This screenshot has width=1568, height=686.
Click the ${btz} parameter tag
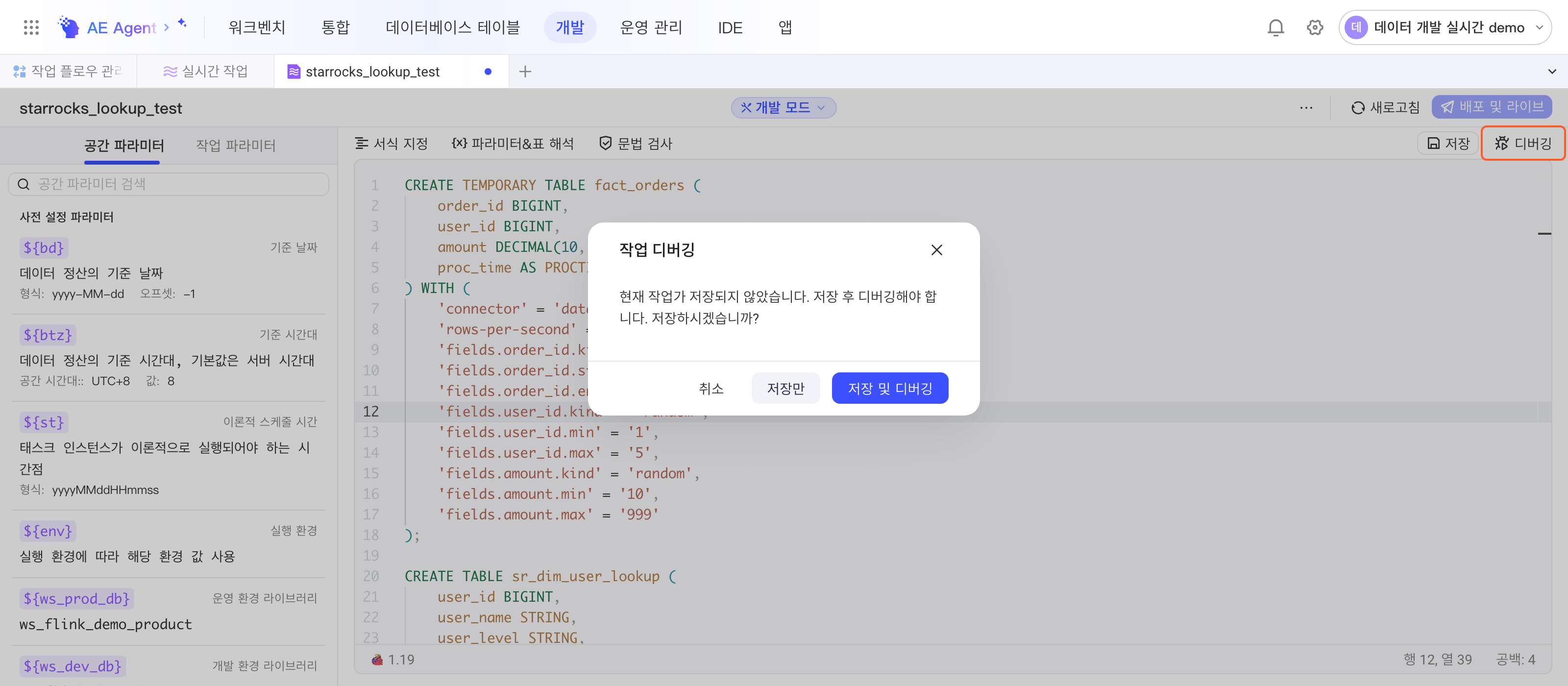pyautogui.click(x=48, y=335)
